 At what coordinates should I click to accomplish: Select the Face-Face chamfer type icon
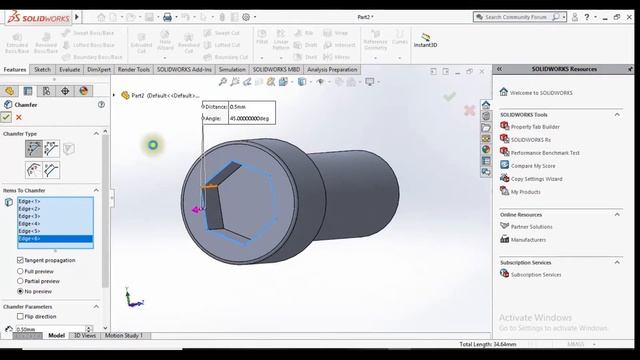click(x=51, y=170)
